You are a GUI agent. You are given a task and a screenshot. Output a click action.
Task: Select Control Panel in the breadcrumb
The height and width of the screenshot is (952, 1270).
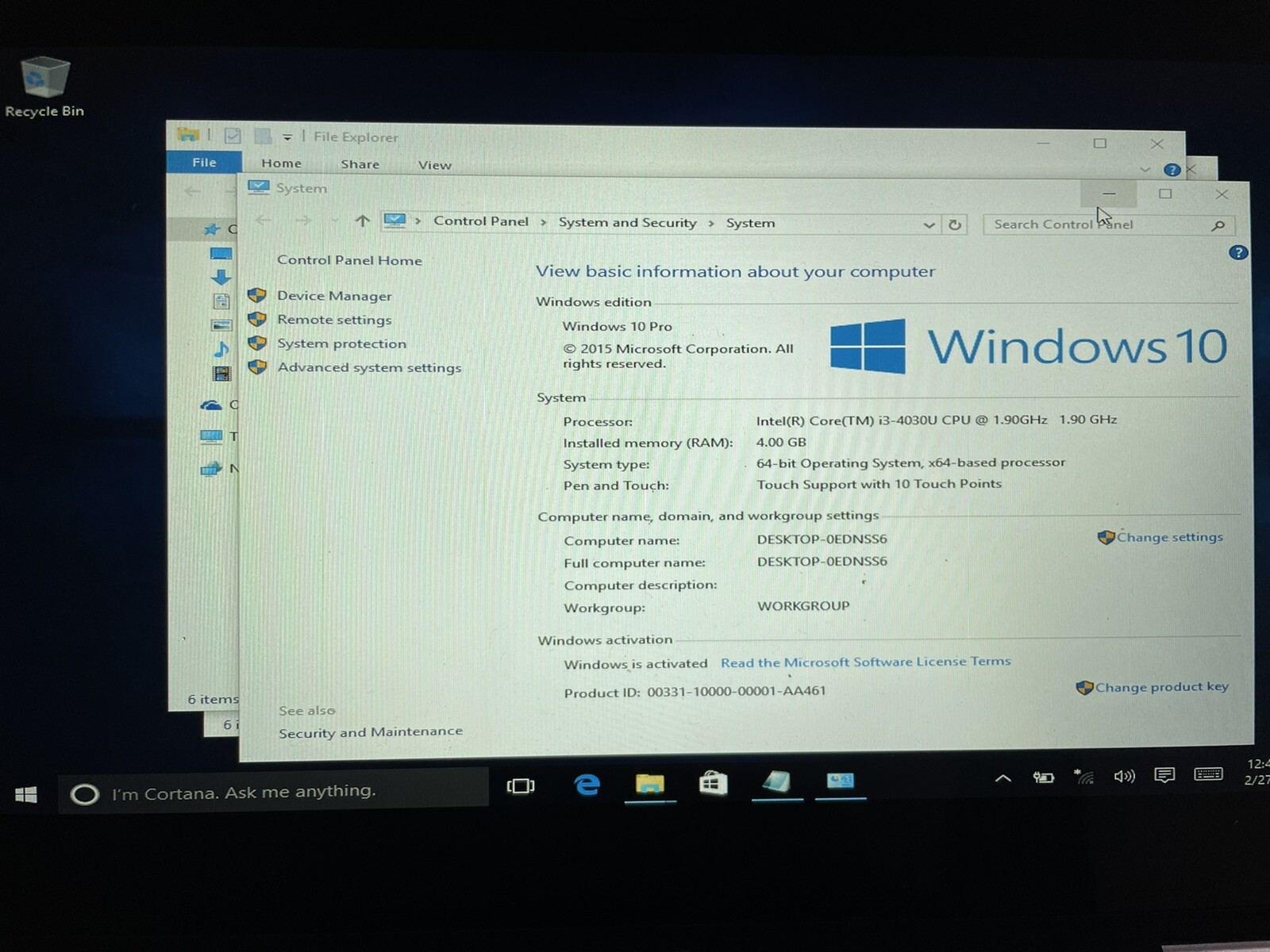click(481, 221)
